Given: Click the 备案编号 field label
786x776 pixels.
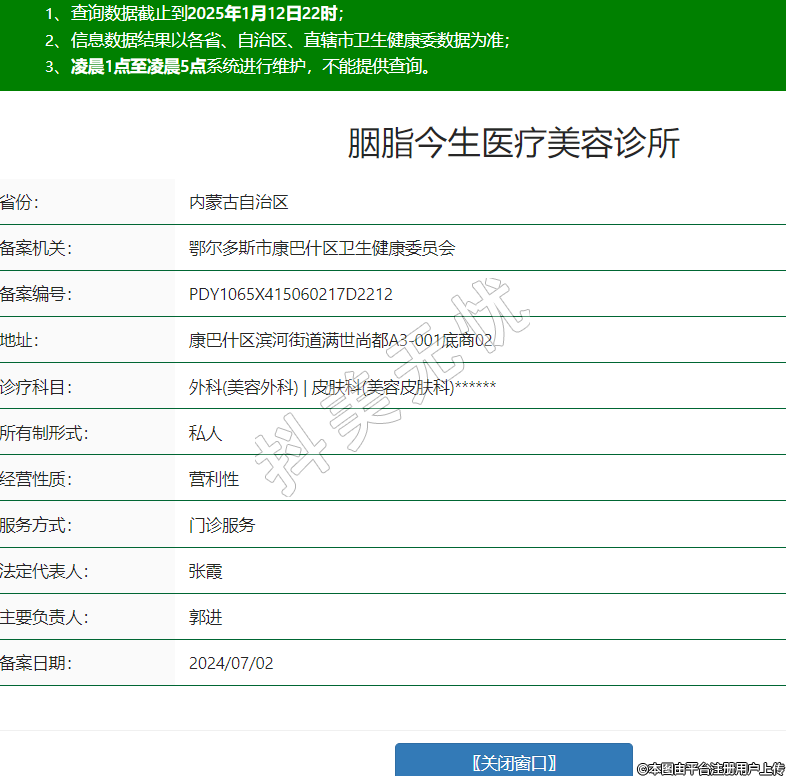Looking at the screenshot, I should (x=36, y=294).
